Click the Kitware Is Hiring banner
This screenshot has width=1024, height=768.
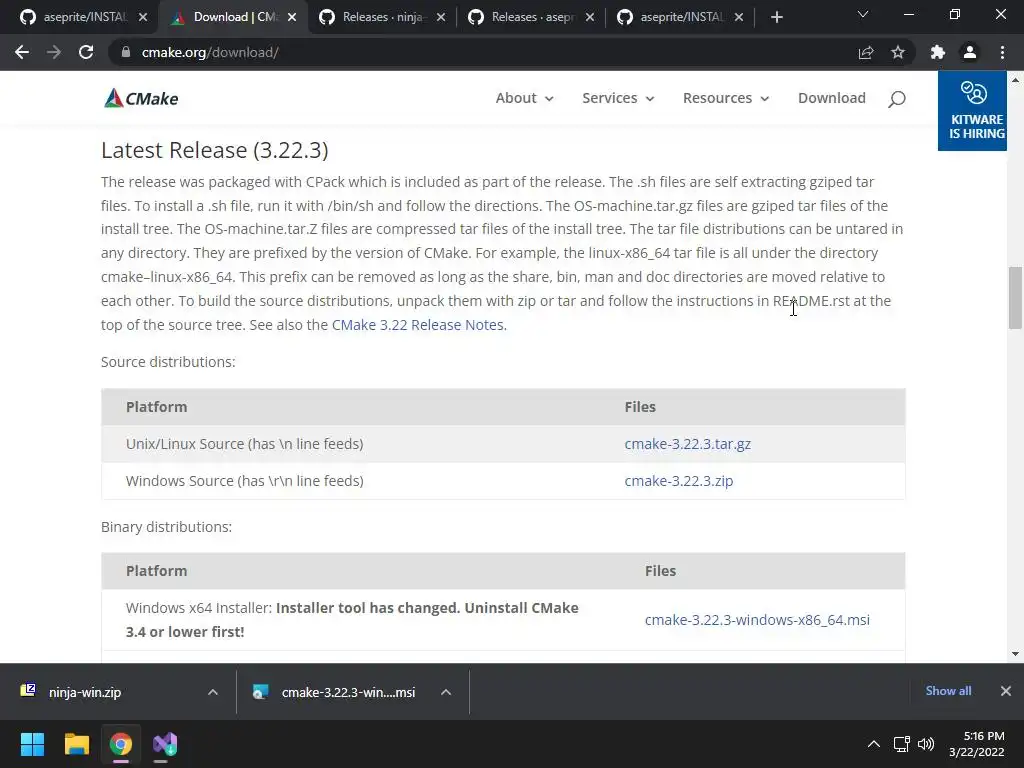(x=972, y=110)
